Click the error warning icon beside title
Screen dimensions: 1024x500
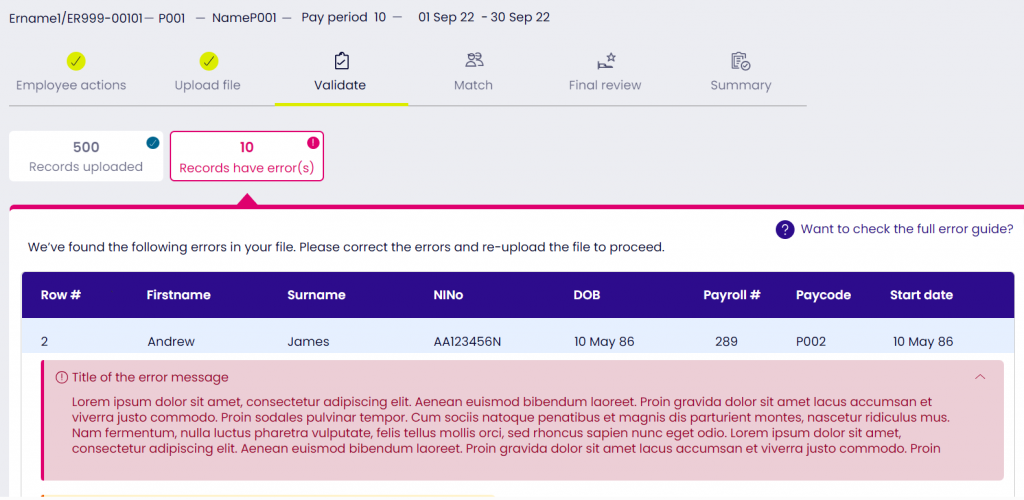pos(62,378)
